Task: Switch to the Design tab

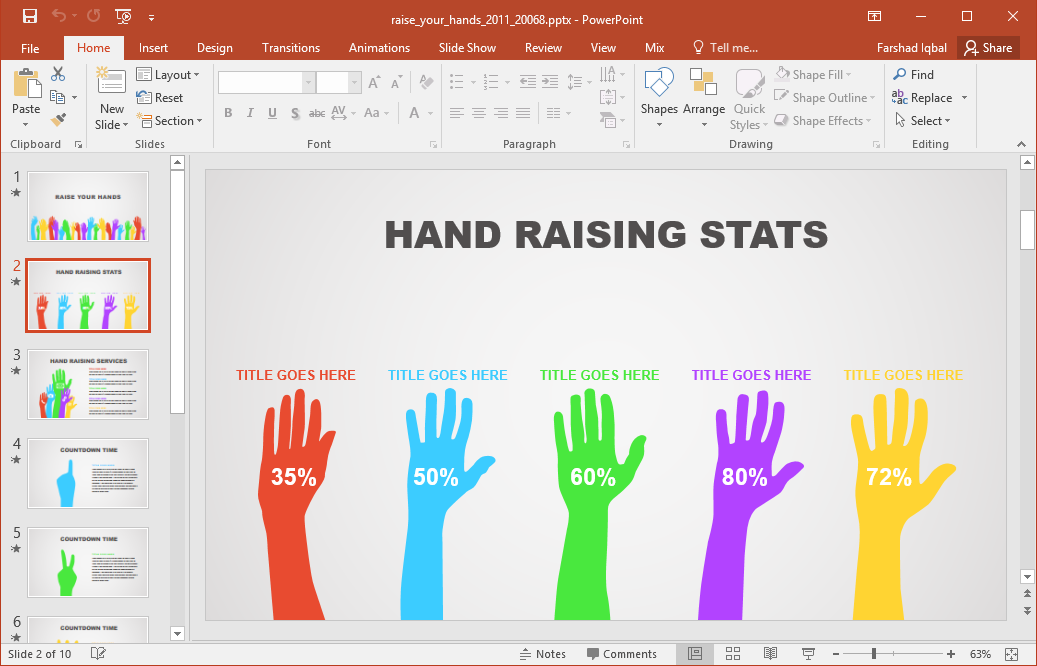Action: [x=214, y=47]
